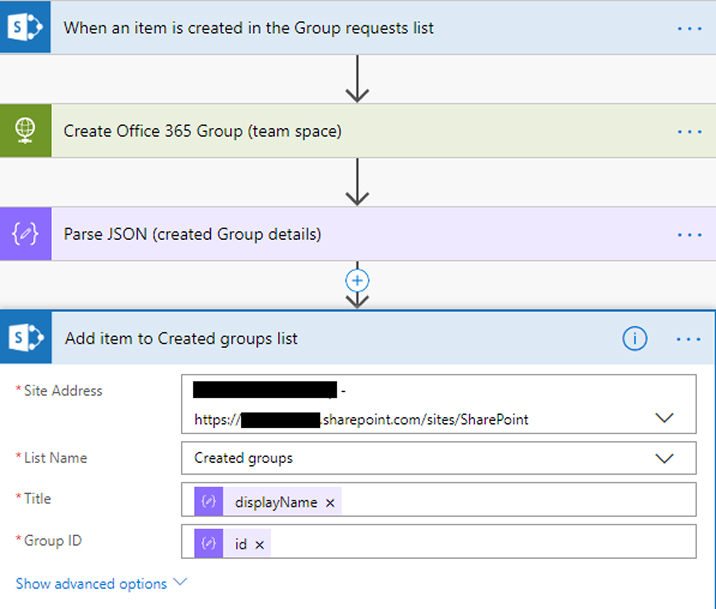Select the id dynamic content token
The height and width of the screenshot is (609, 716).
[232, 543]
